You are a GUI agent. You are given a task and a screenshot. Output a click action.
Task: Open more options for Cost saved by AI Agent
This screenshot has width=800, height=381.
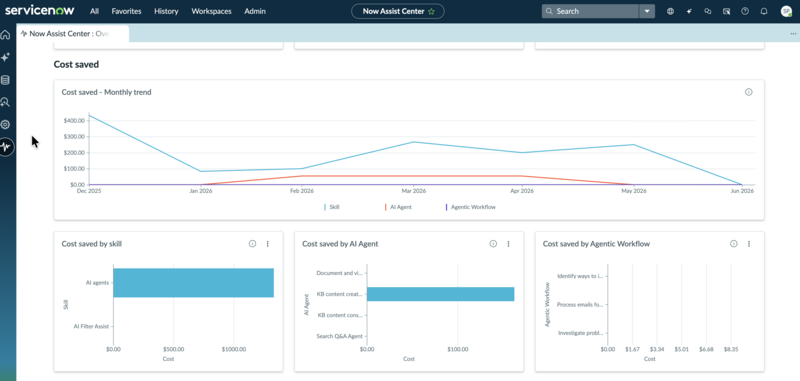pyautogui.click(x=508, y=244)
